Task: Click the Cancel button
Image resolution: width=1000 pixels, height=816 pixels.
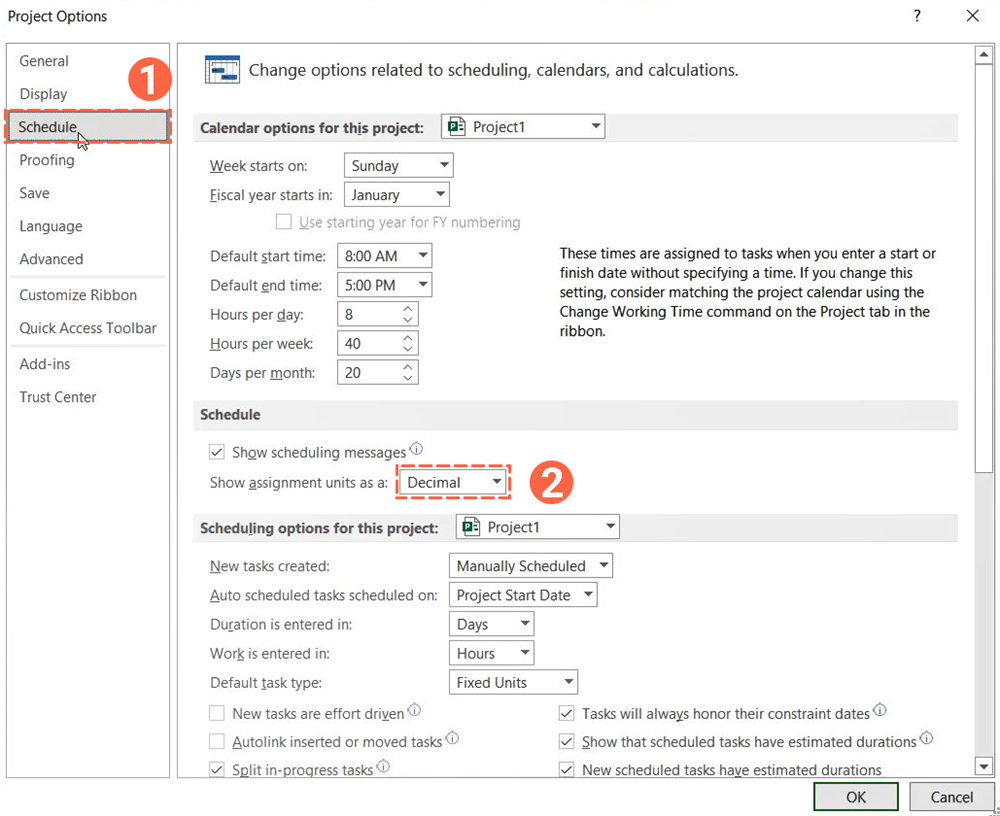Action: 952,797
